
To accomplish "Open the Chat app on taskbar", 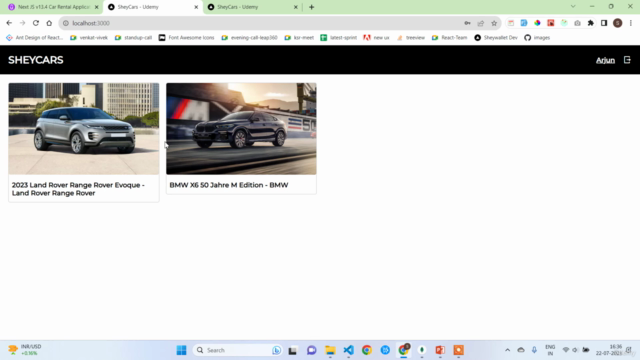I will [311, 350].
